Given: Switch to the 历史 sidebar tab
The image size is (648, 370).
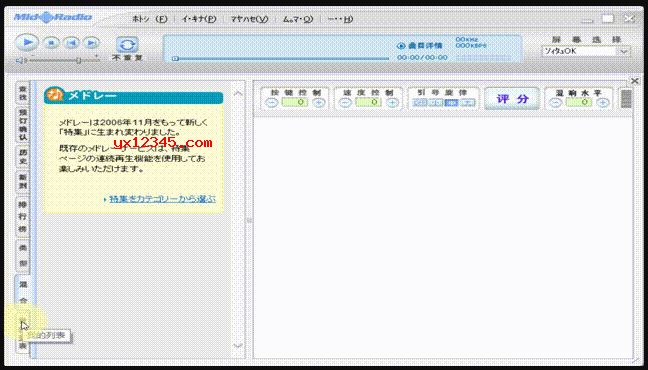Looking at the screenshot, I should 23,157.
